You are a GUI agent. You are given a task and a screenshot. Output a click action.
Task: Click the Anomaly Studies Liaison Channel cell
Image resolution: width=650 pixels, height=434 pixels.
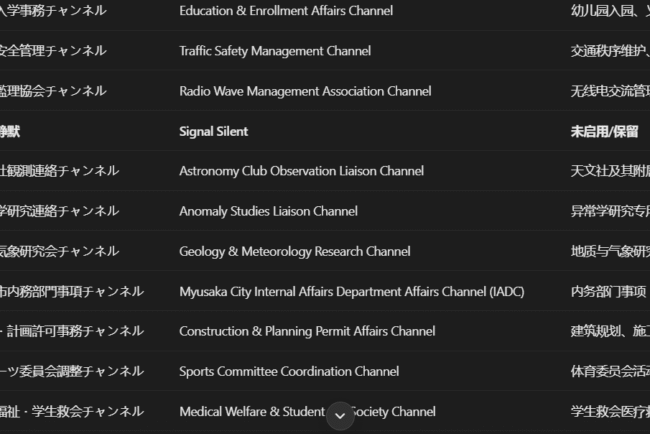point(268,211)
